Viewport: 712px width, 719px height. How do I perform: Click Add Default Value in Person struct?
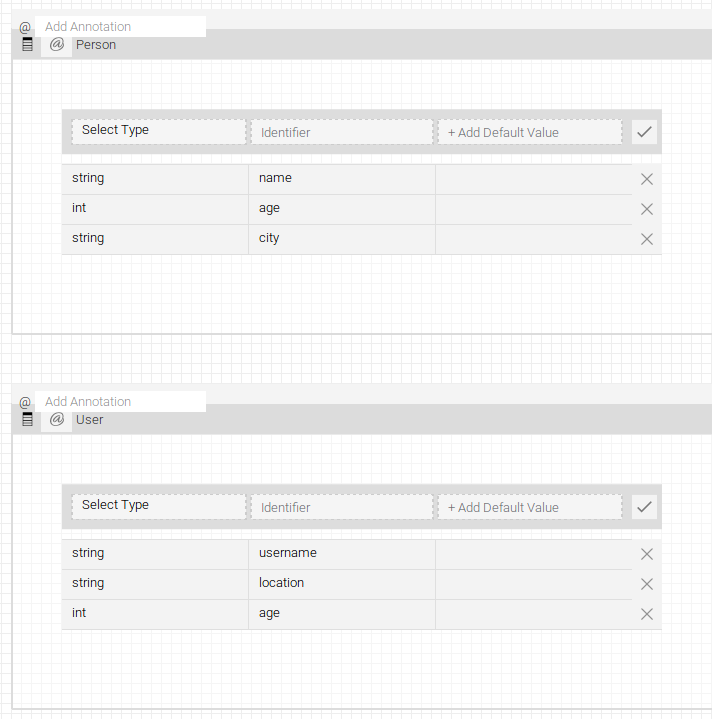pos(530,132)
